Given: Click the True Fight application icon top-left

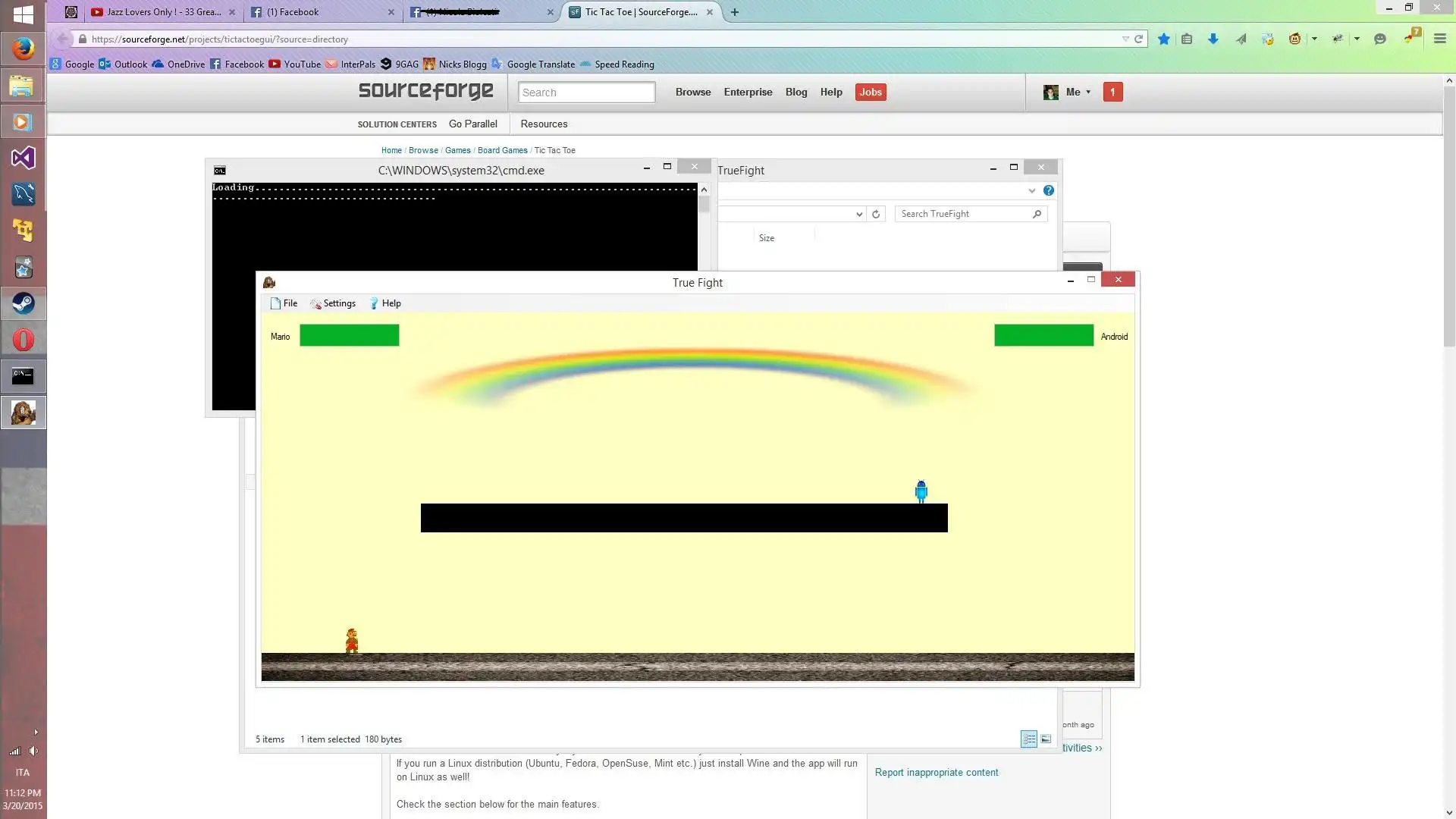Looking at the screenshot, I should pos(268,281).
